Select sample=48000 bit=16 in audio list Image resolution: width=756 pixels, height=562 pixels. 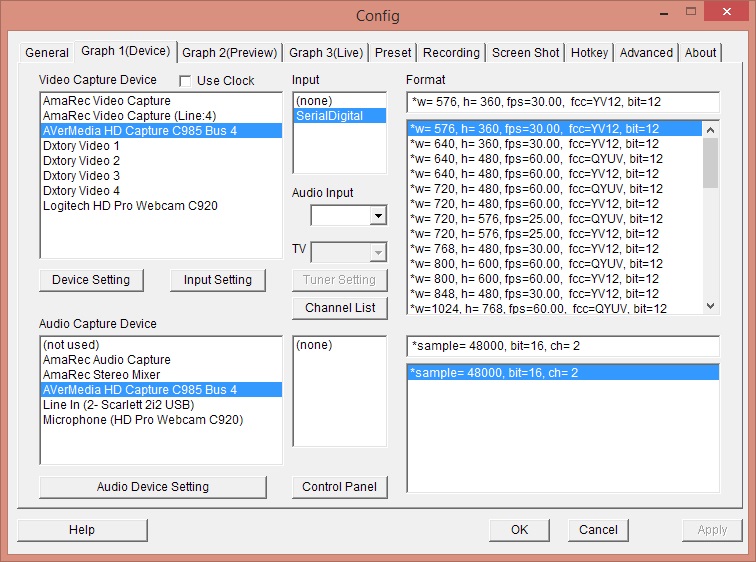click(x=563, y=373)
